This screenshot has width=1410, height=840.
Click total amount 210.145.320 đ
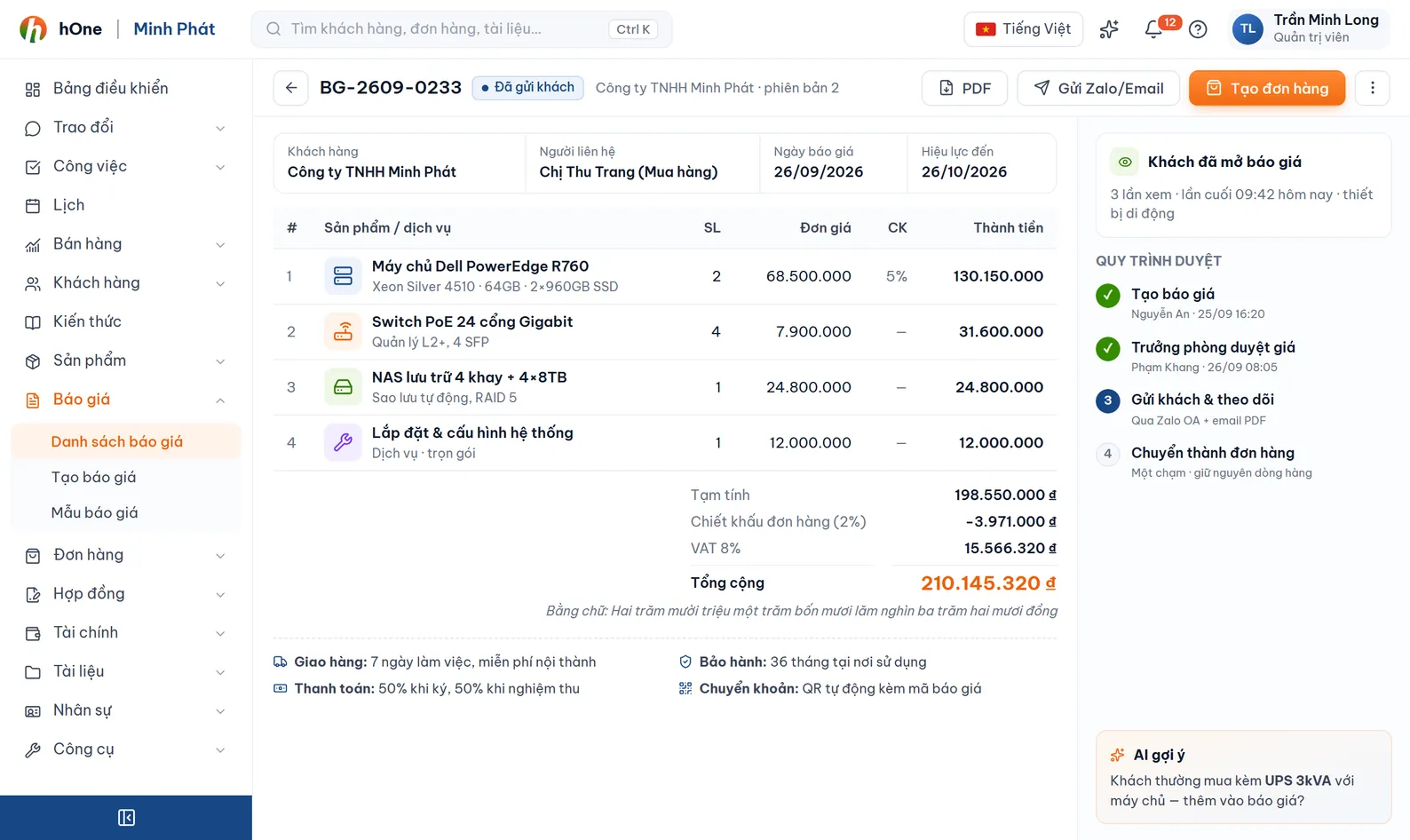click(x=988, y=583)
